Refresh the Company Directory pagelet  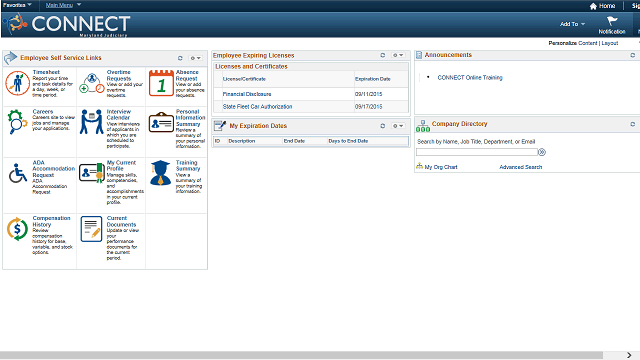point(633,124)
